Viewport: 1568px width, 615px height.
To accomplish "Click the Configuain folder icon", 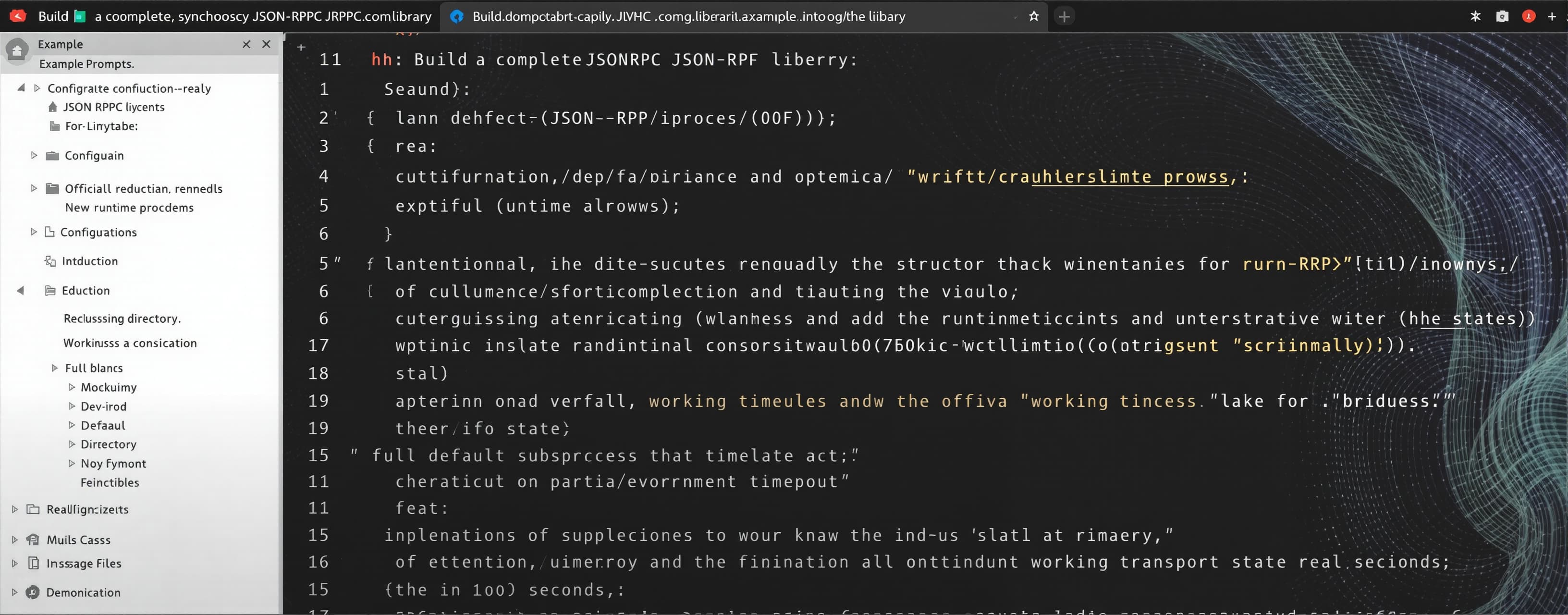I will (x=53, y=155).
